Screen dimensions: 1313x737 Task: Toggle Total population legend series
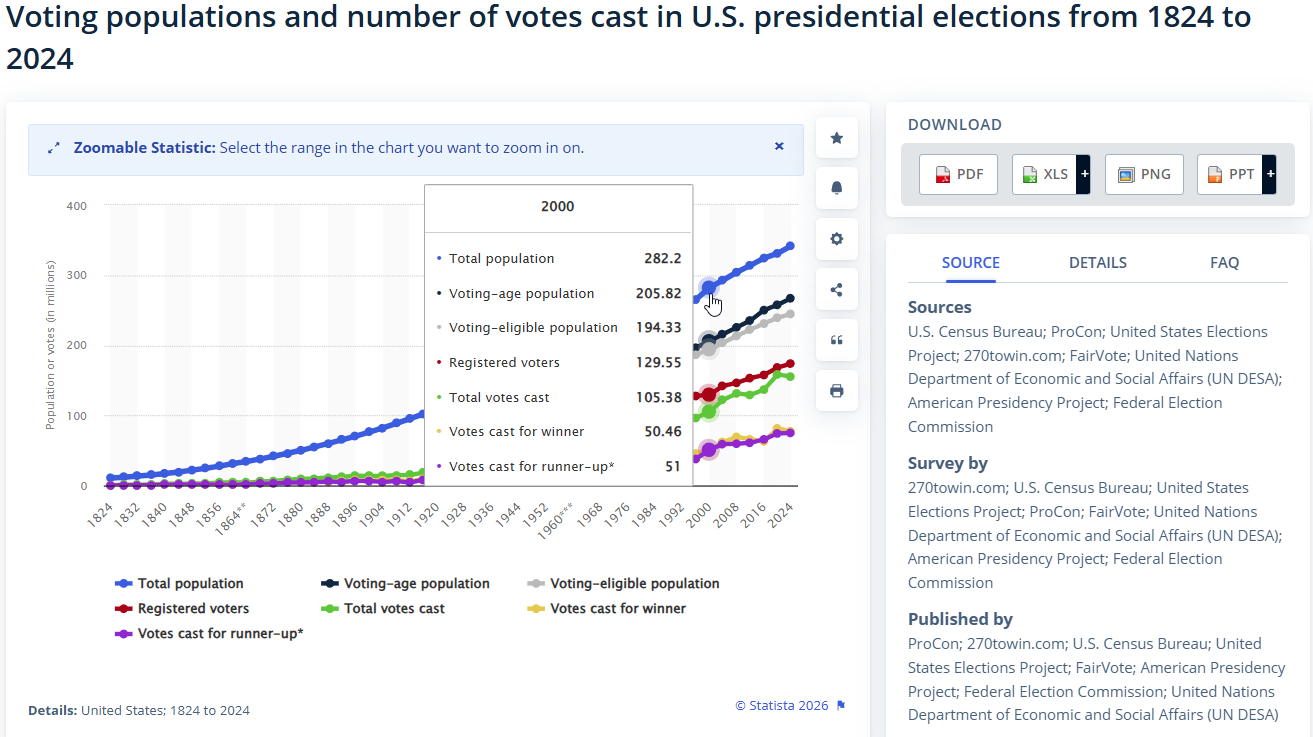pyautogui.click(x=180, y=583)
